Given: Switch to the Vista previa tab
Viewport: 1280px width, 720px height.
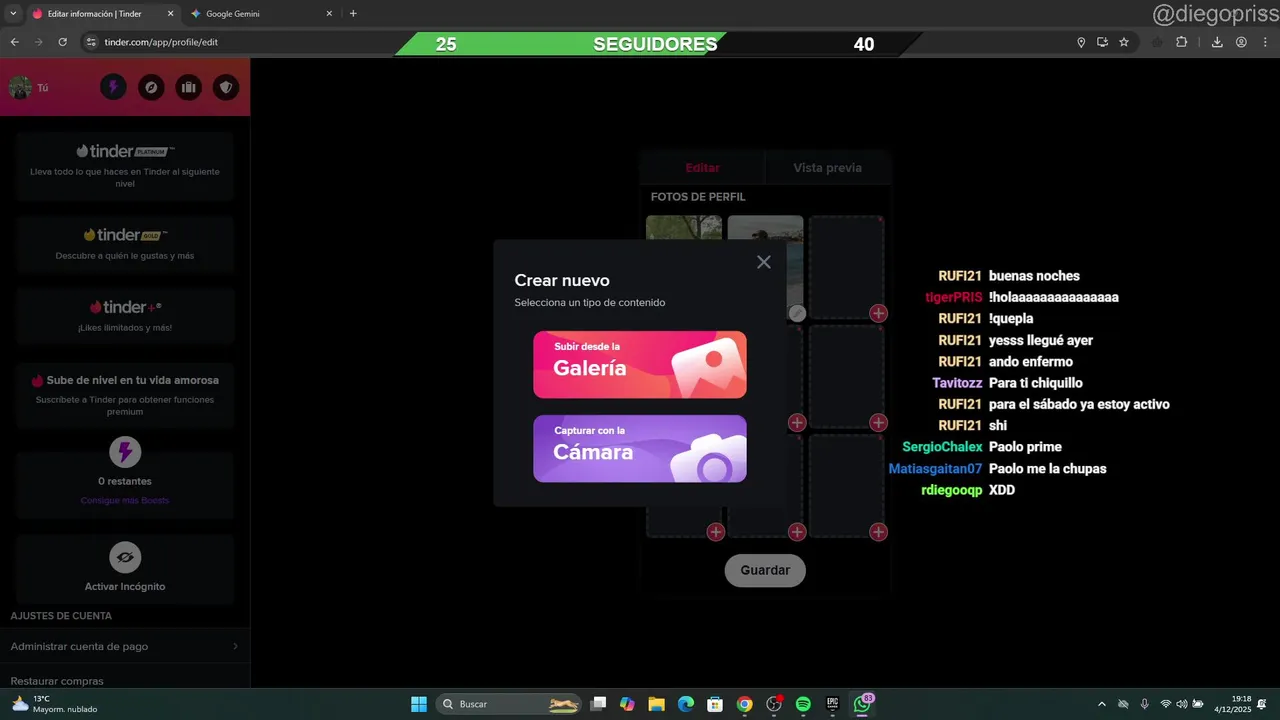Looking at the screenshot, I should point(827,168).
